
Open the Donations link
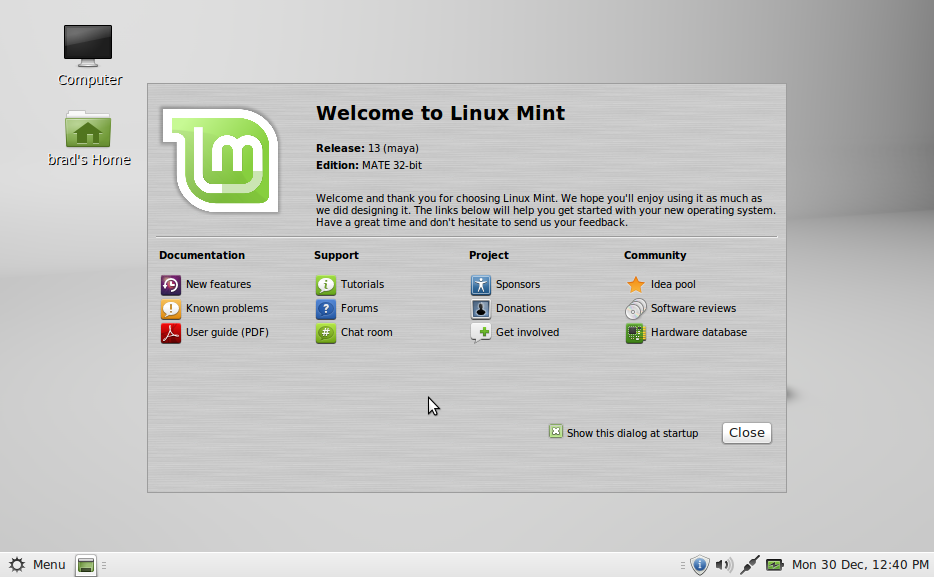(521, 308)
